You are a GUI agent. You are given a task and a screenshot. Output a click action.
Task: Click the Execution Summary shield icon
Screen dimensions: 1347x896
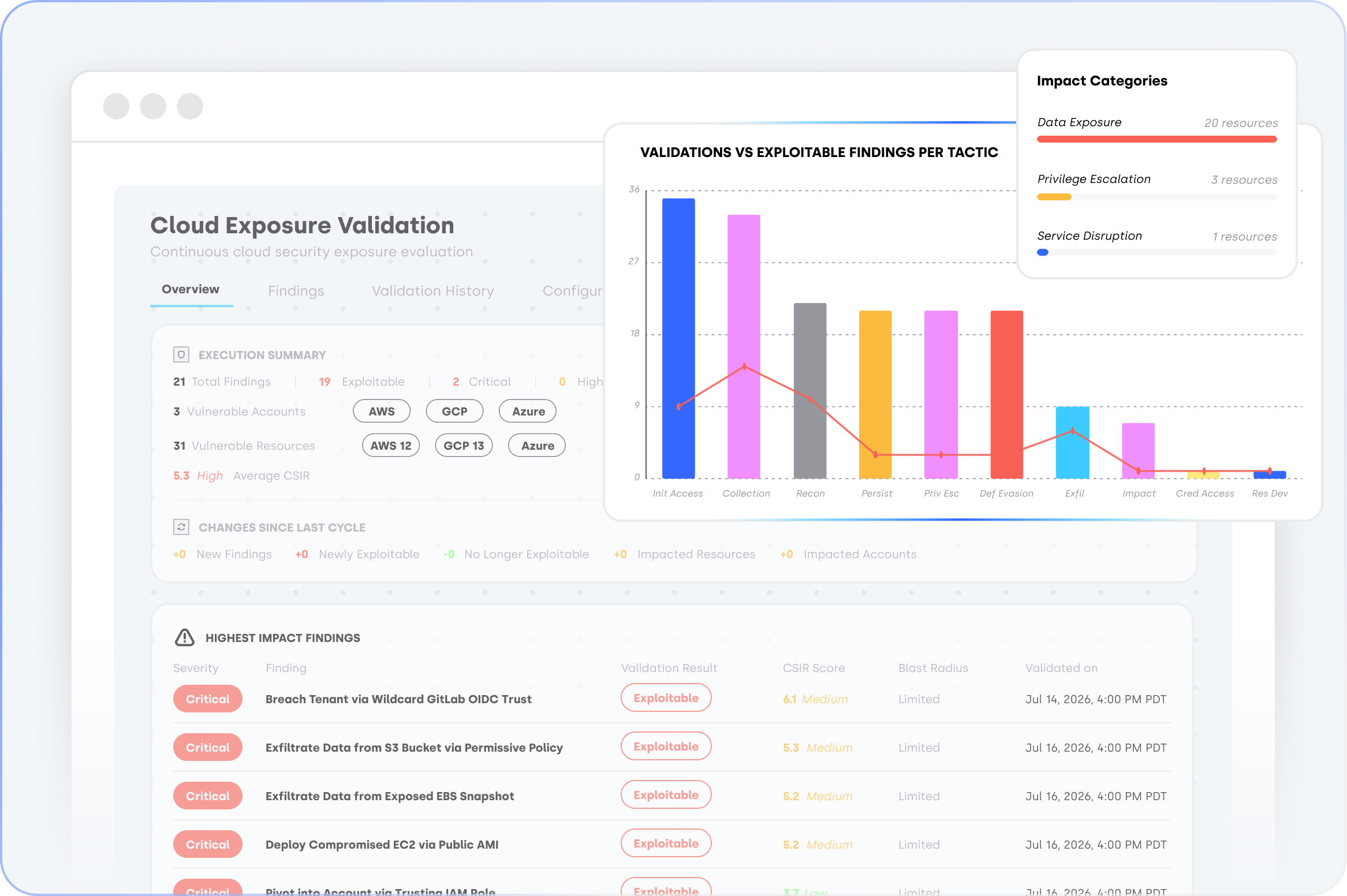click(181, 354)
